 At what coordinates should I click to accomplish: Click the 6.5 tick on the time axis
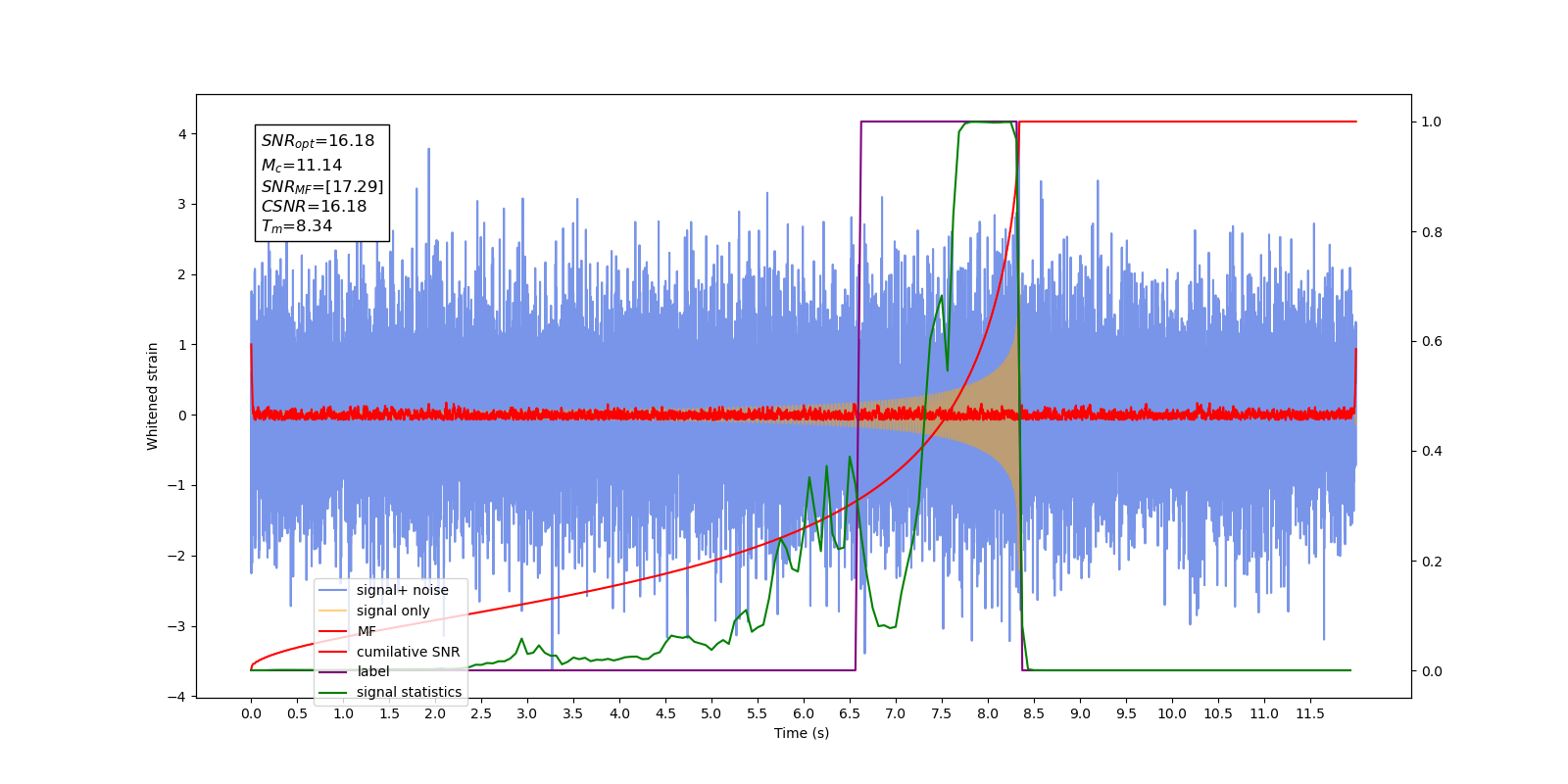pyautogui.click(x=850, y=713)
